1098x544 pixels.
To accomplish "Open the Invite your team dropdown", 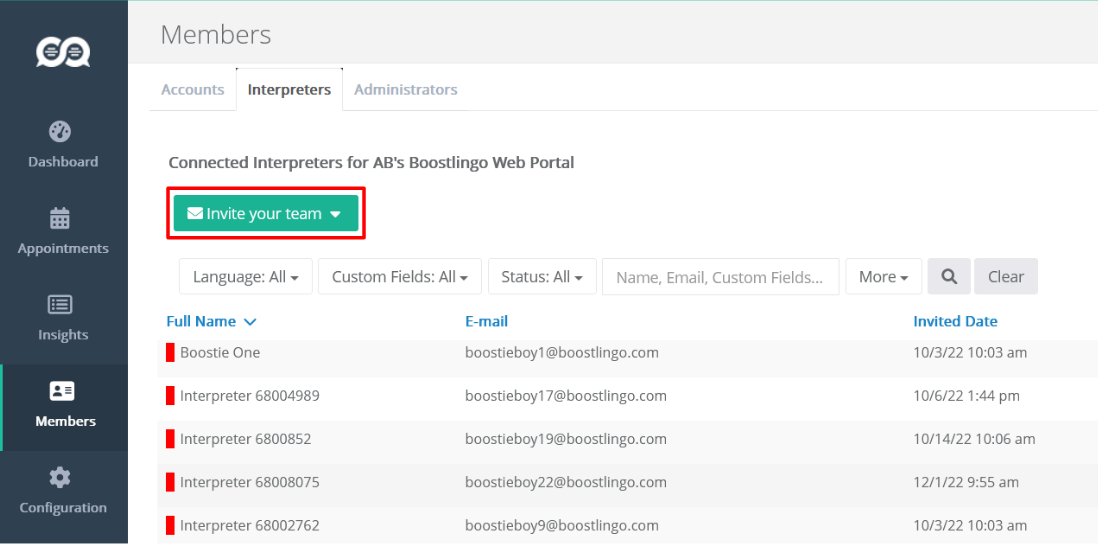I will coord(266,214).
